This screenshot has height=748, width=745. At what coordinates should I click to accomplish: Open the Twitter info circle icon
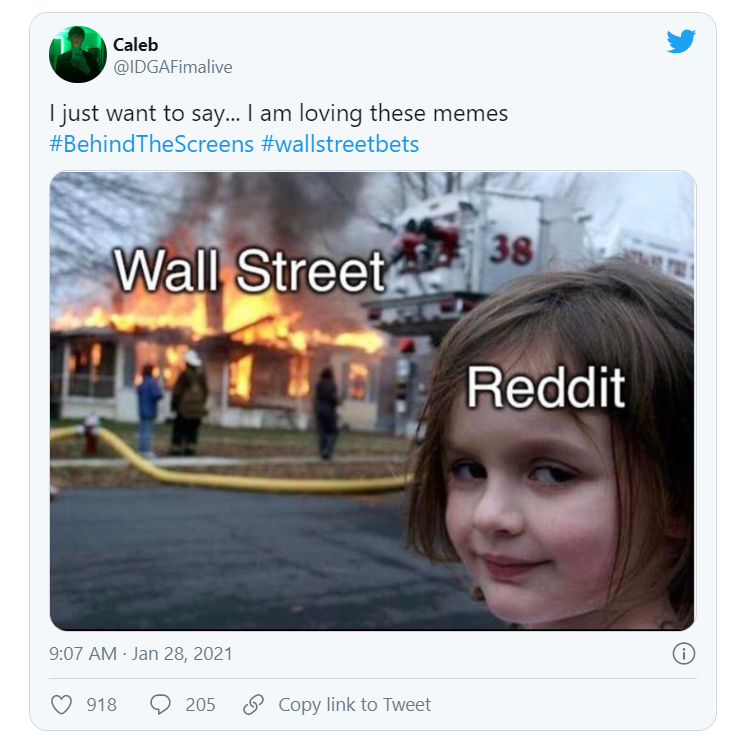tap(683, 654)
